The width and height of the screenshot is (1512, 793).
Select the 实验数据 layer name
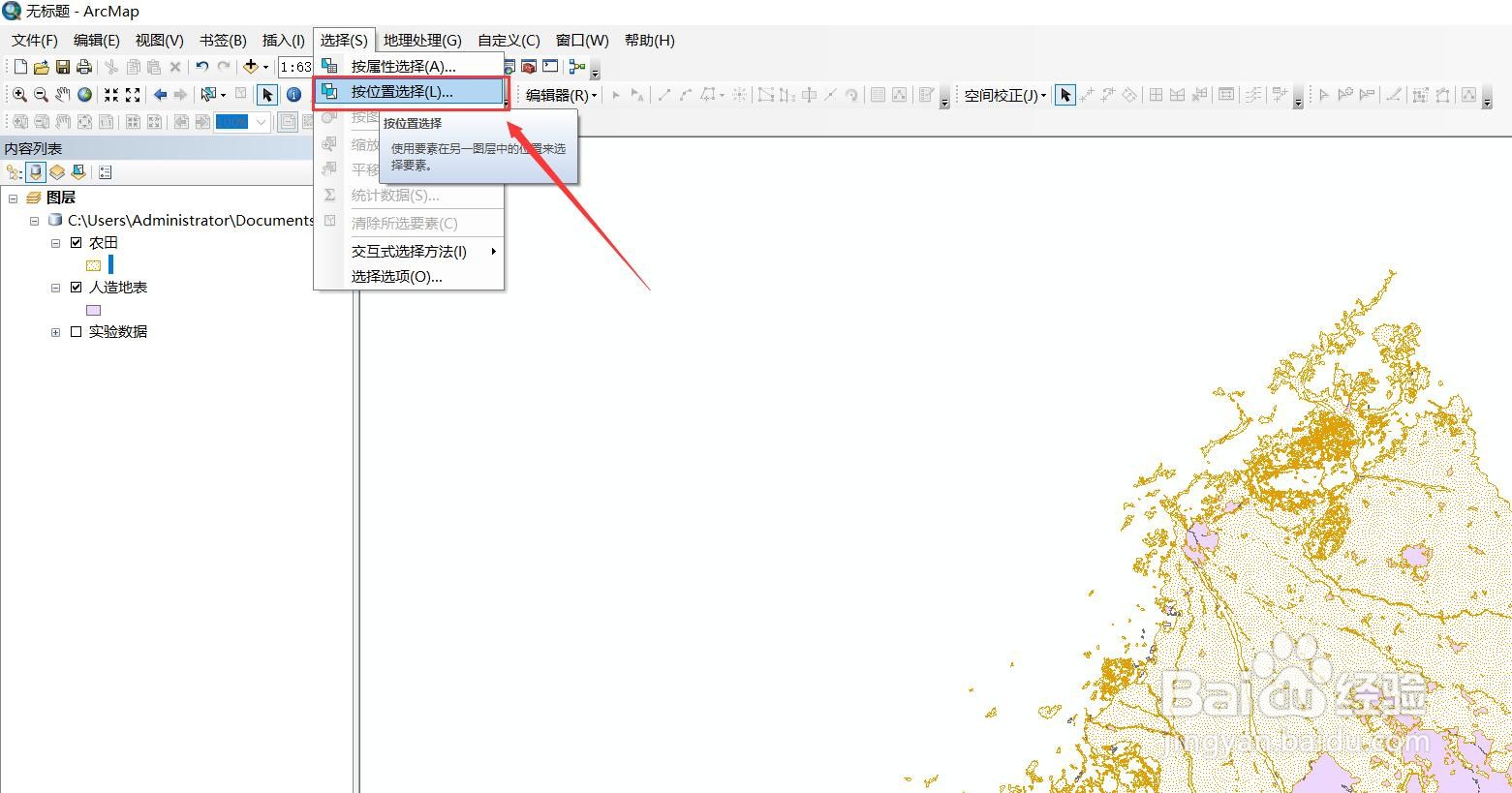click(118, 332)
